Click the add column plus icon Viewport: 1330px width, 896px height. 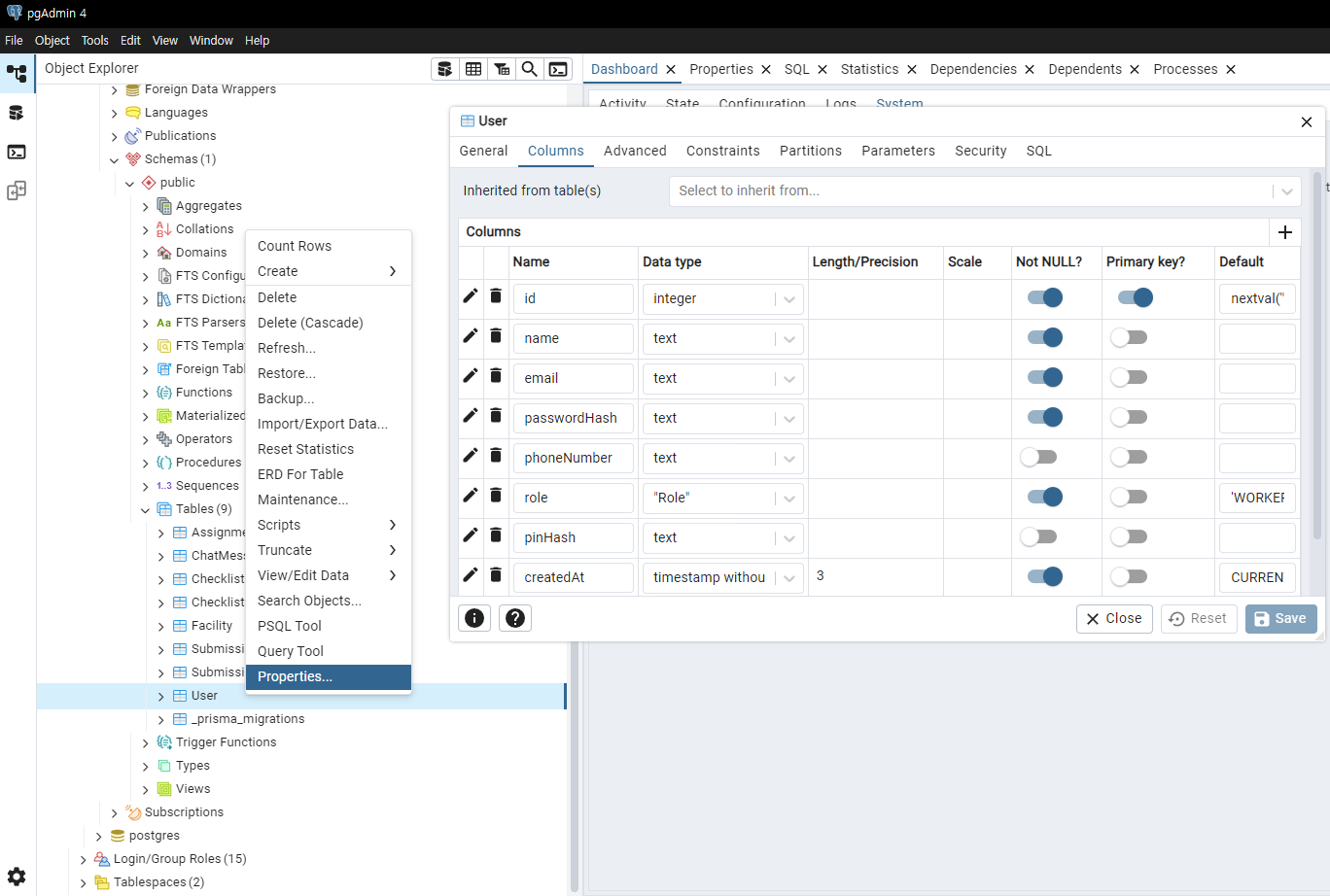coord(1285,232)
